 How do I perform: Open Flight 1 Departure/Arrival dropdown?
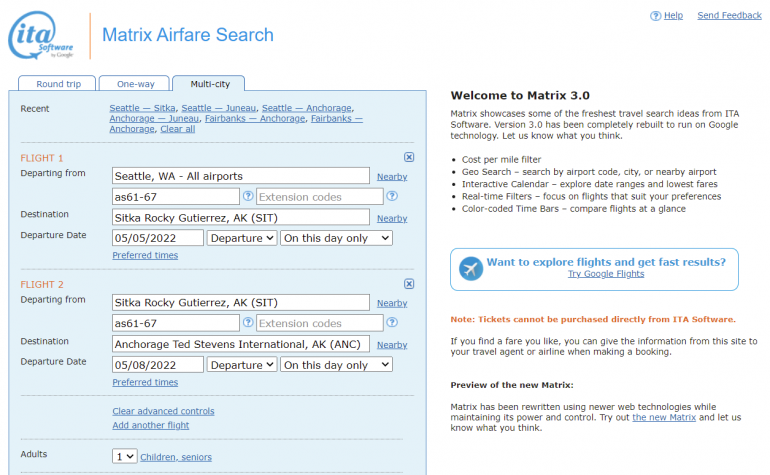[x=241, y=238]
